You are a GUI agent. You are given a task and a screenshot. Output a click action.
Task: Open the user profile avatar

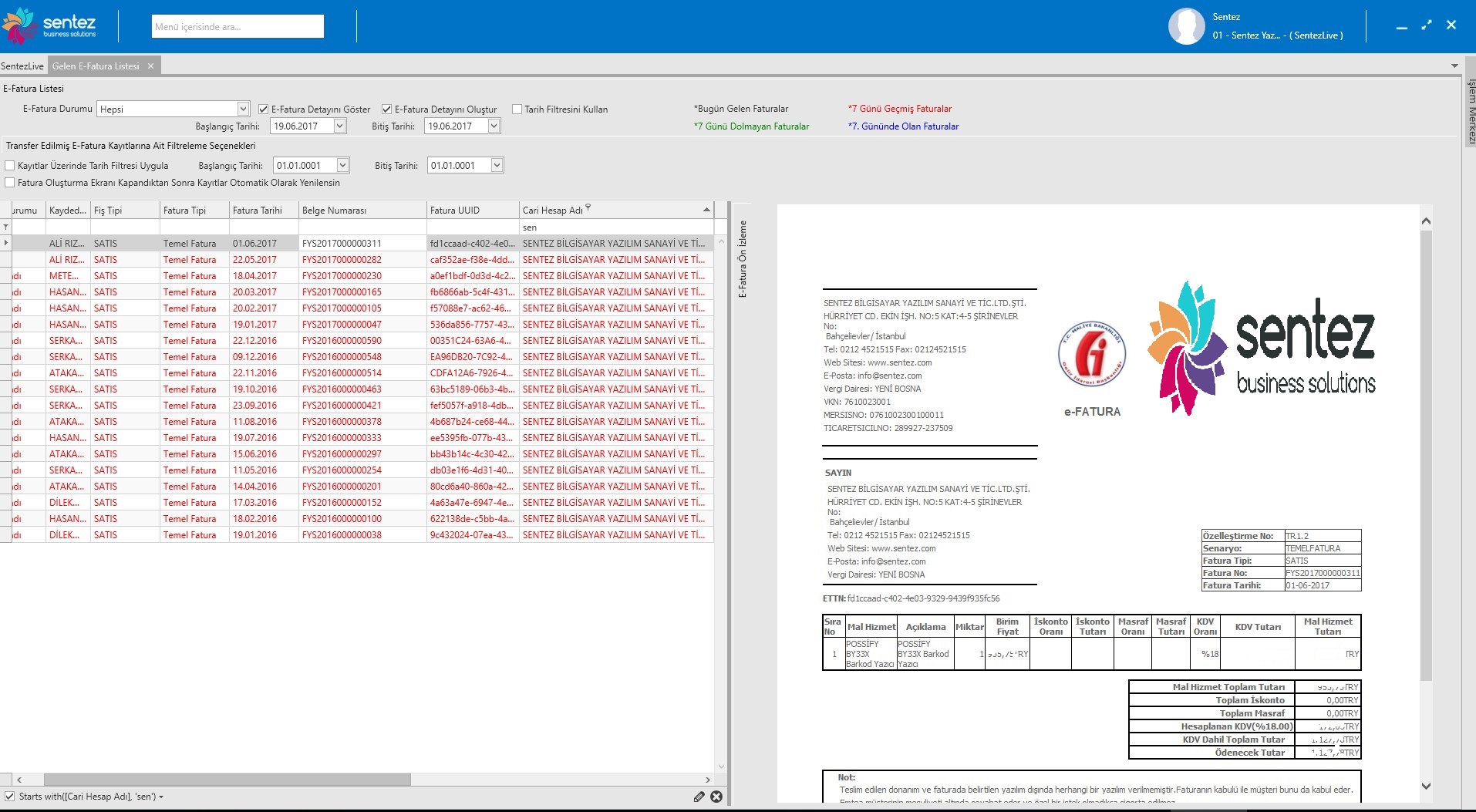pos(1186,26)
